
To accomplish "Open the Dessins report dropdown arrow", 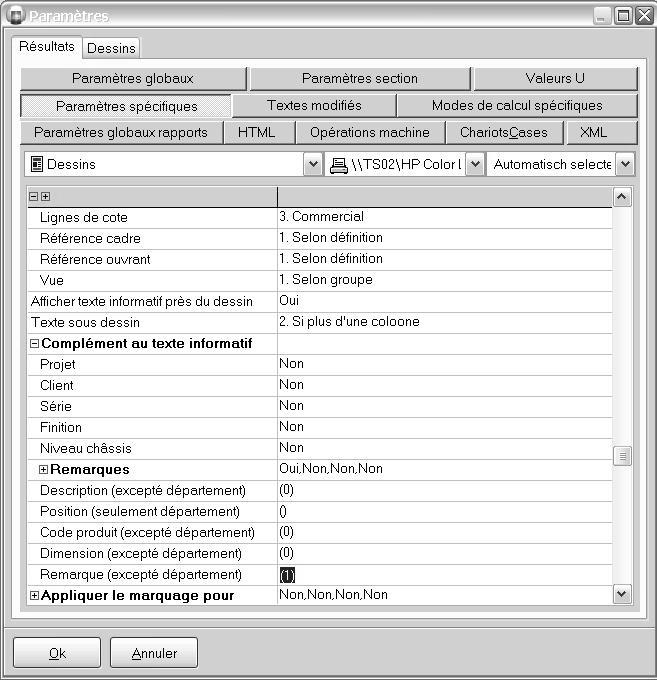I will click(313, 164).
